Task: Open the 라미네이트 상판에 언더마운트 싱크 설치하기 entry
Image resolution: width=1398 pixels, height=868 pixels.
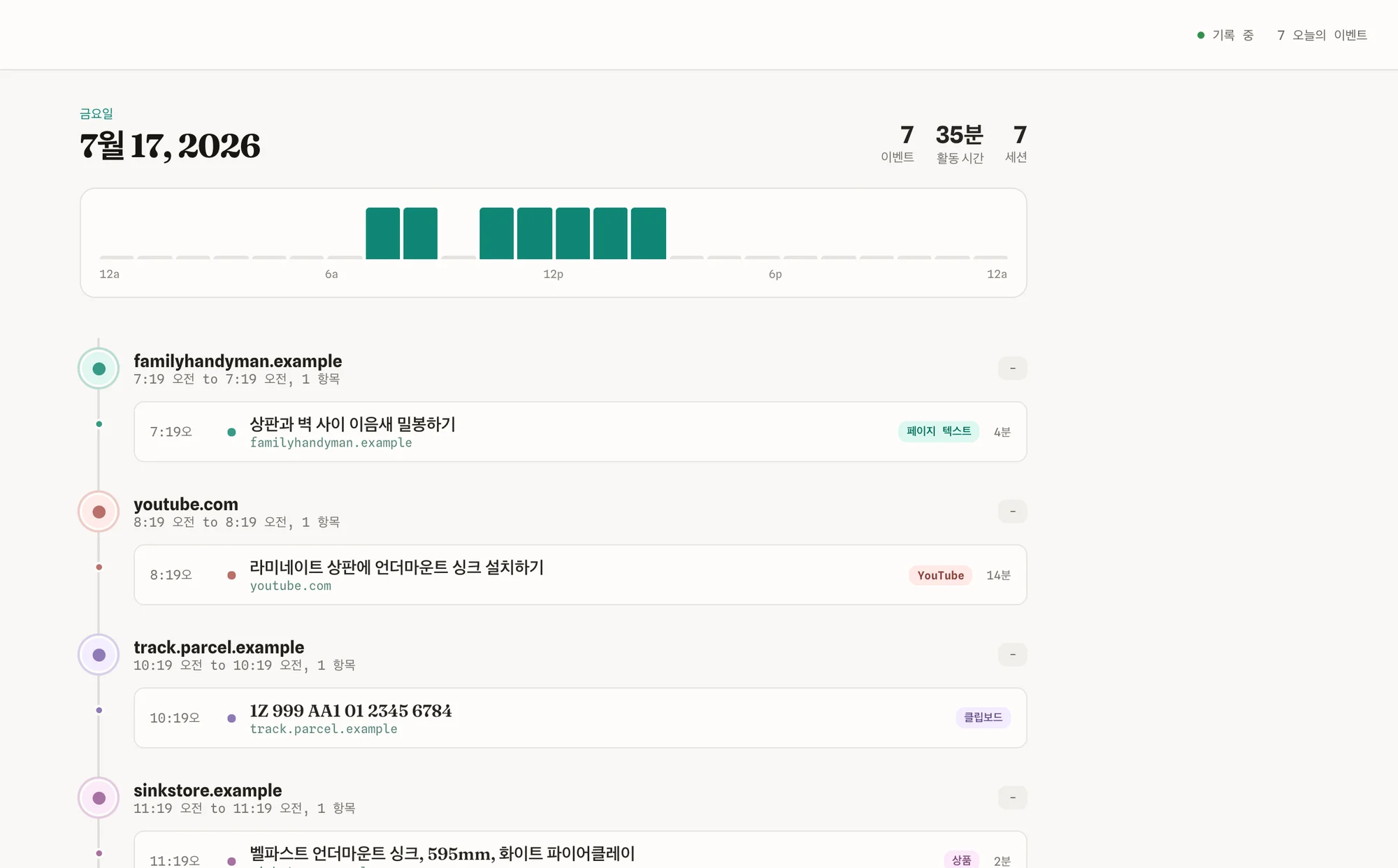Action: [580, 575]
